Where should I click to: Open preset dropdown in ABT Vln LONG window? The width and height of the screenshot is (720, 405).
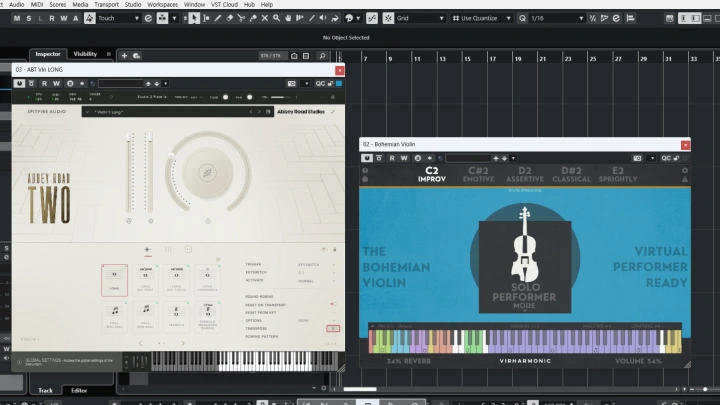click(x=165, y=84)
